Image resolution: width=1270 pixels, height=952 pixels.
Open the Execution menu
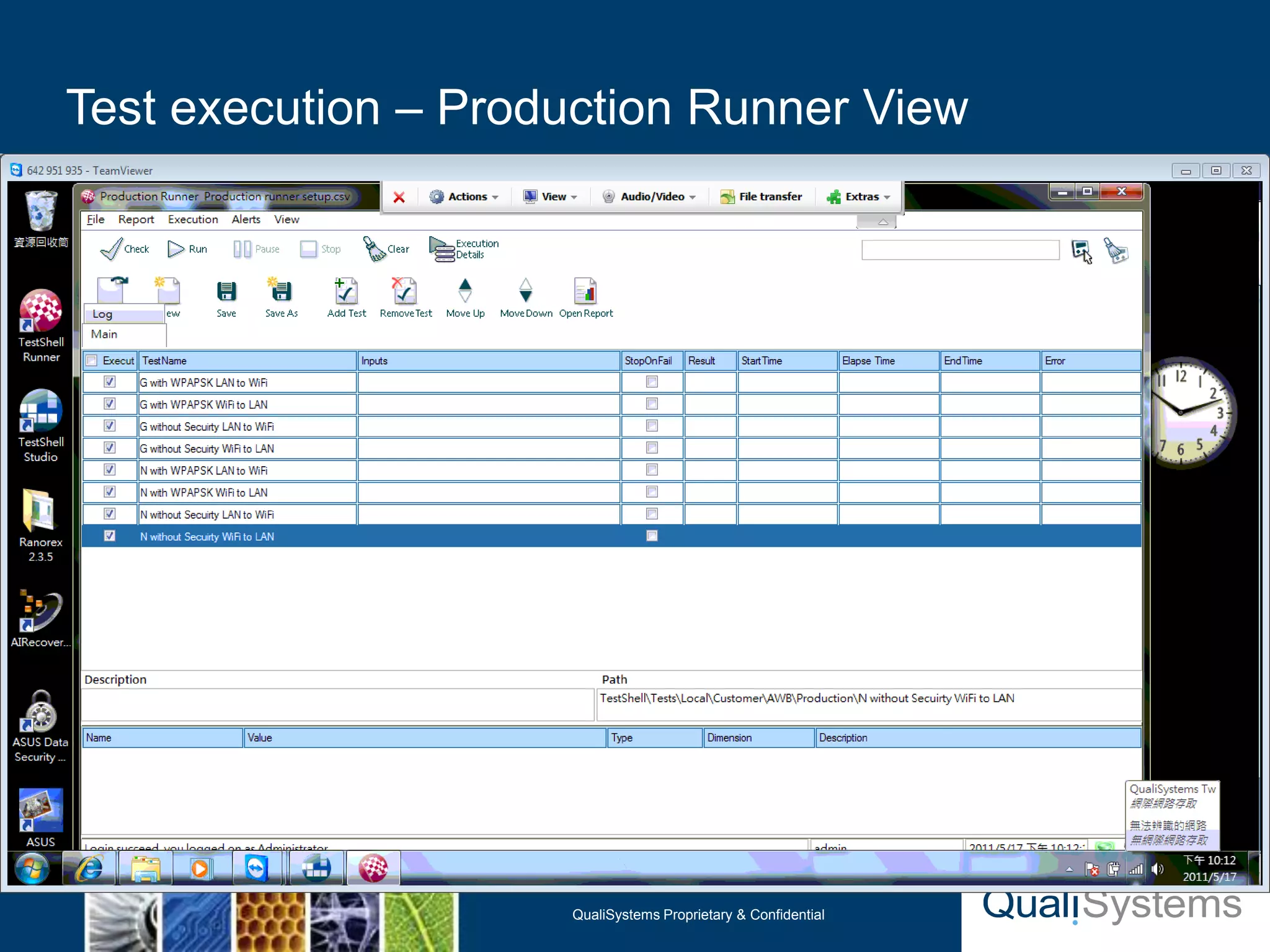coord(193,219)
